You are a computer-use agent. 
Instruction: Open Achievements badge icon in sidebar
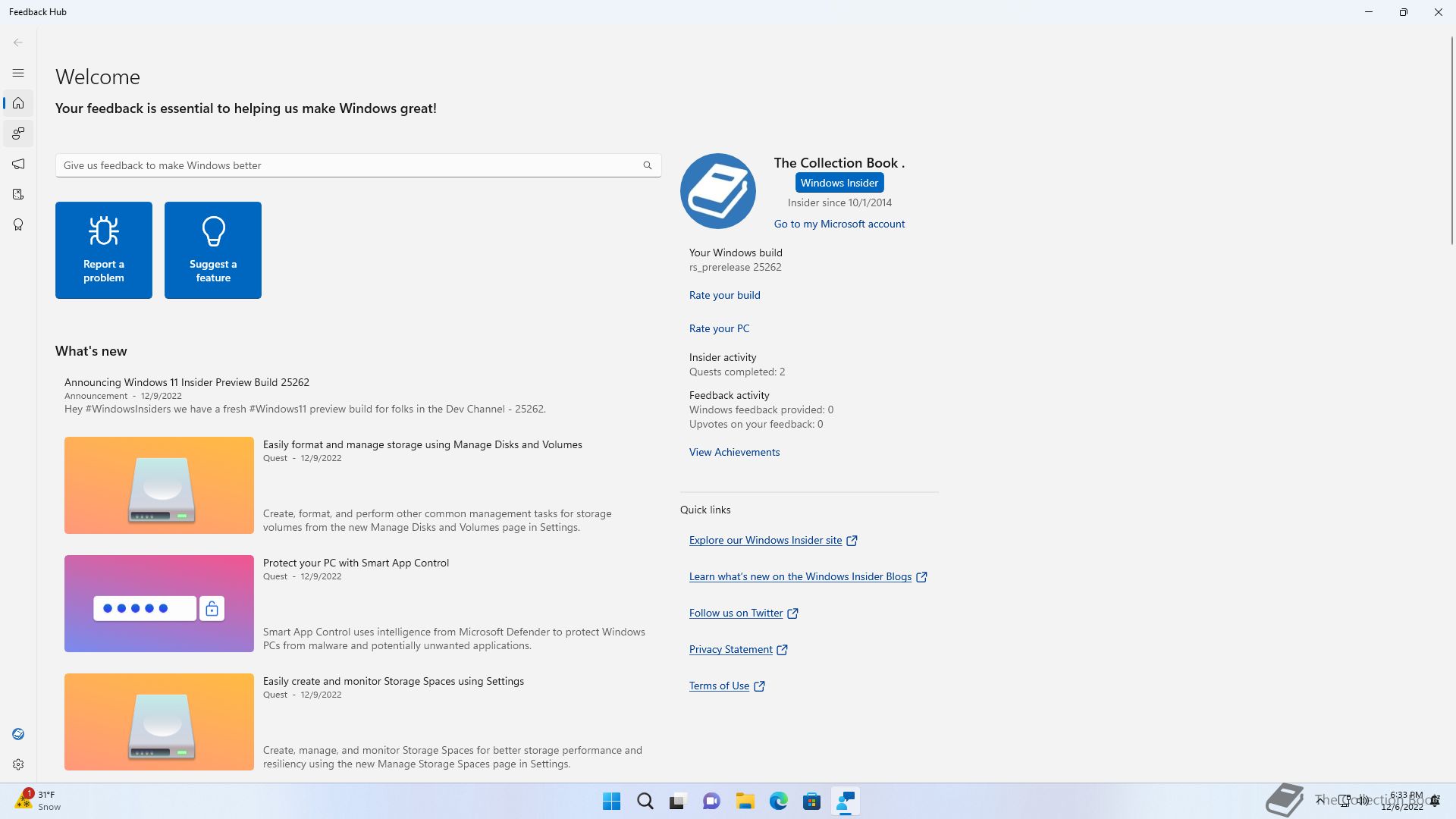pos(18,224)
